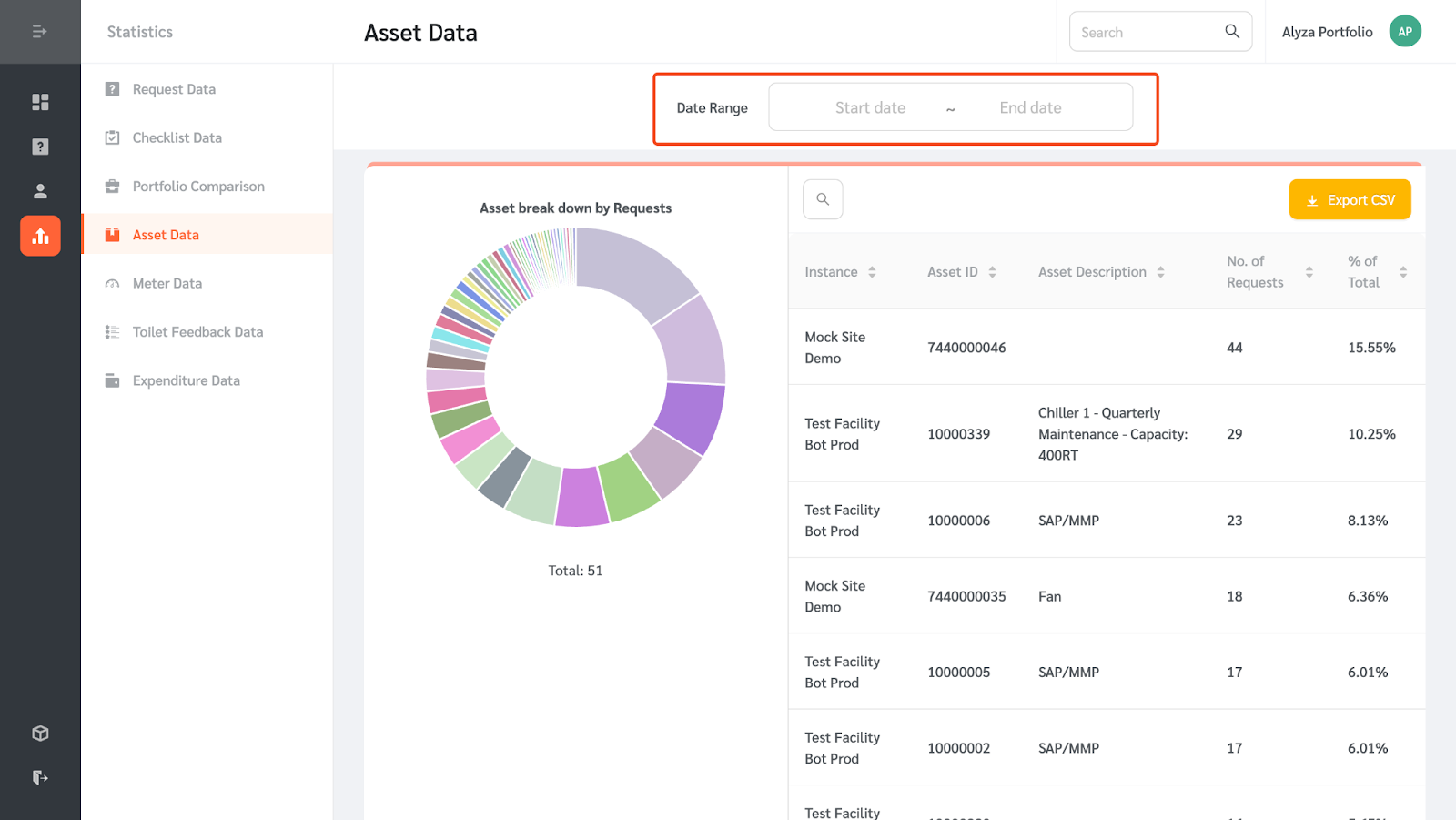The image size is (1456, 820).
Task: Click the Checklist Data menu icon
Action: point(112,137)
